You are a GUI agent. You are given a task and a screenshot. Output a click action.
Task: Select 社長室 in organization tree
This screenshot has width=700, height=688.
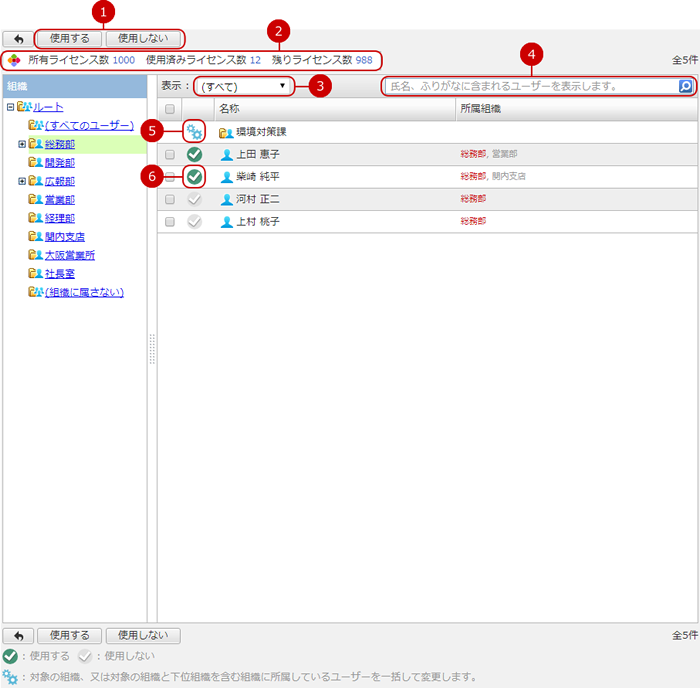coord(60,274)
